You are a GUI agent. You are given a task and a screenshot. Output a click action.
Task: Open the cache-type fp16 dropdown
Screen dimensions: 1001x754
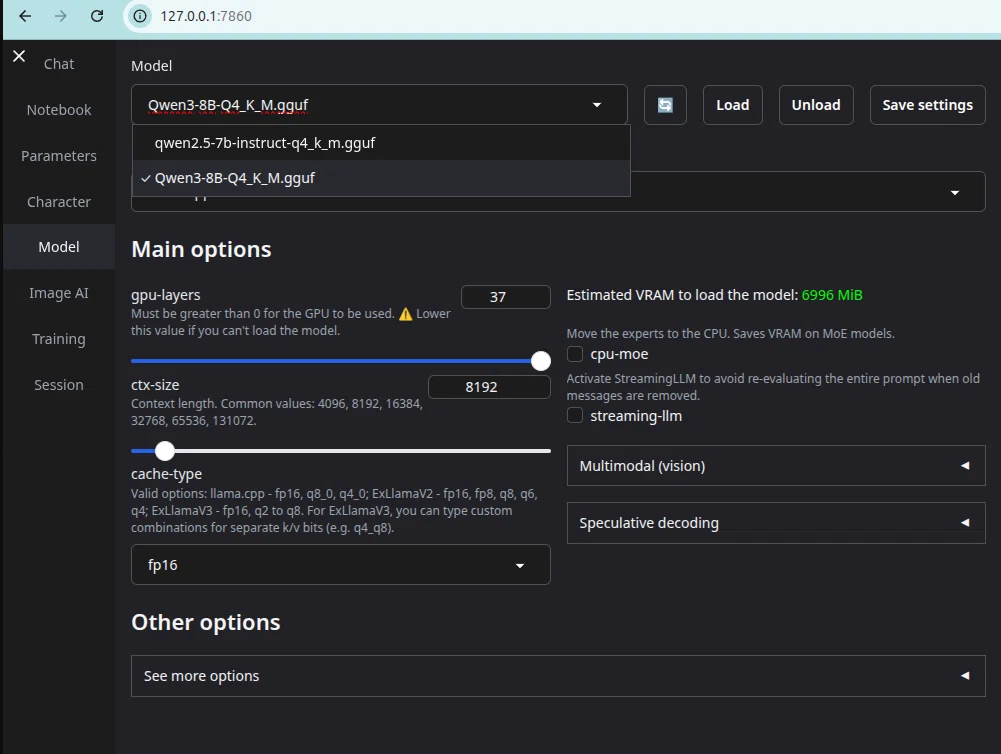[x=341, y=564]
